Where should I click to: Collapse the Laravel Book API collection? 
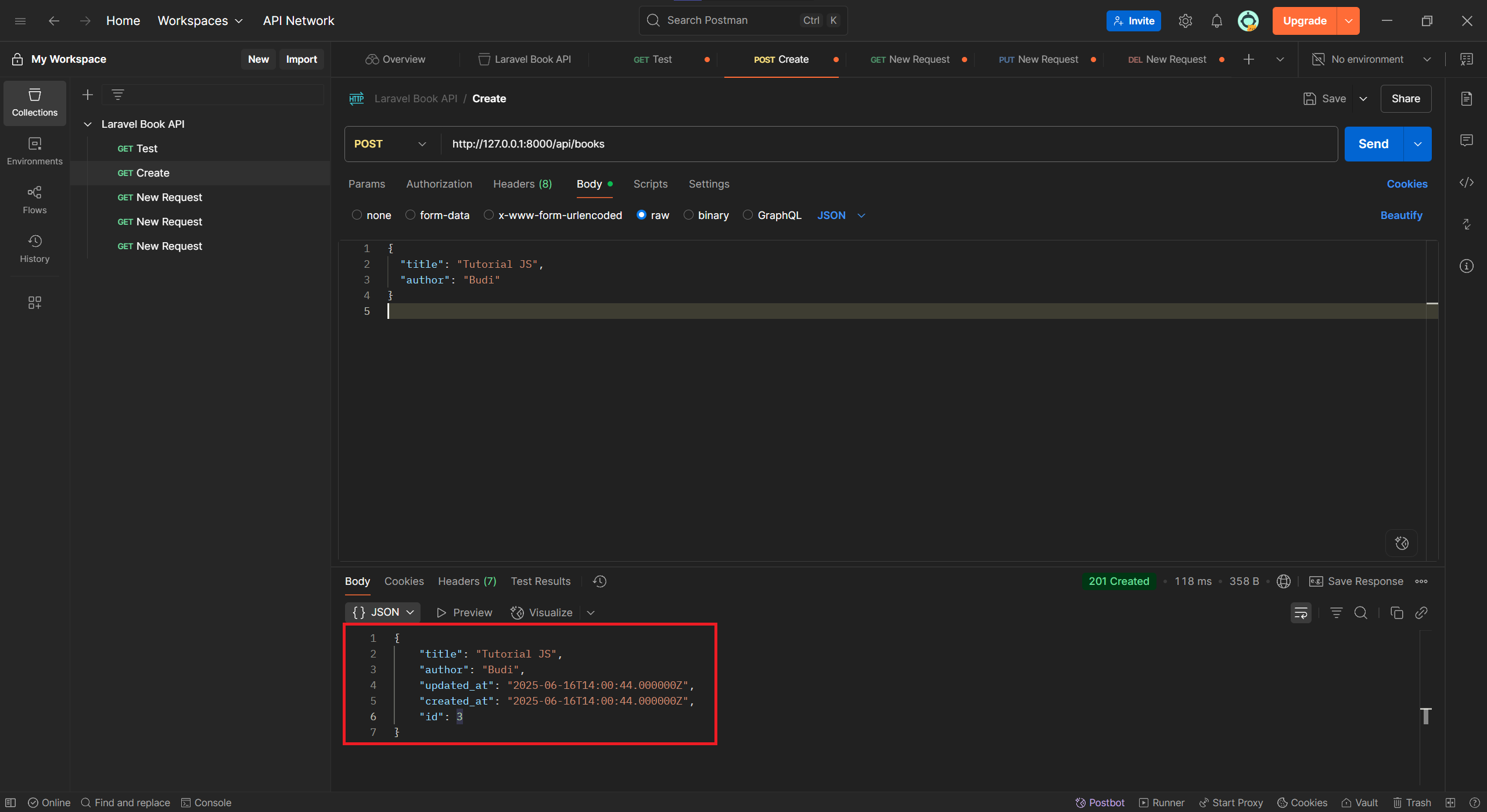88,124
